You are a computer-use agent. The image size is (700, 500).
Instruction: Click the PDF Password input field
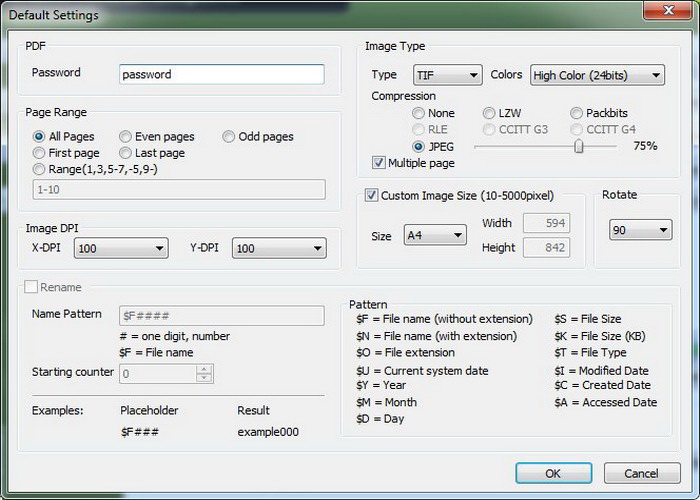pyautogui.click(x=221, y=74)
